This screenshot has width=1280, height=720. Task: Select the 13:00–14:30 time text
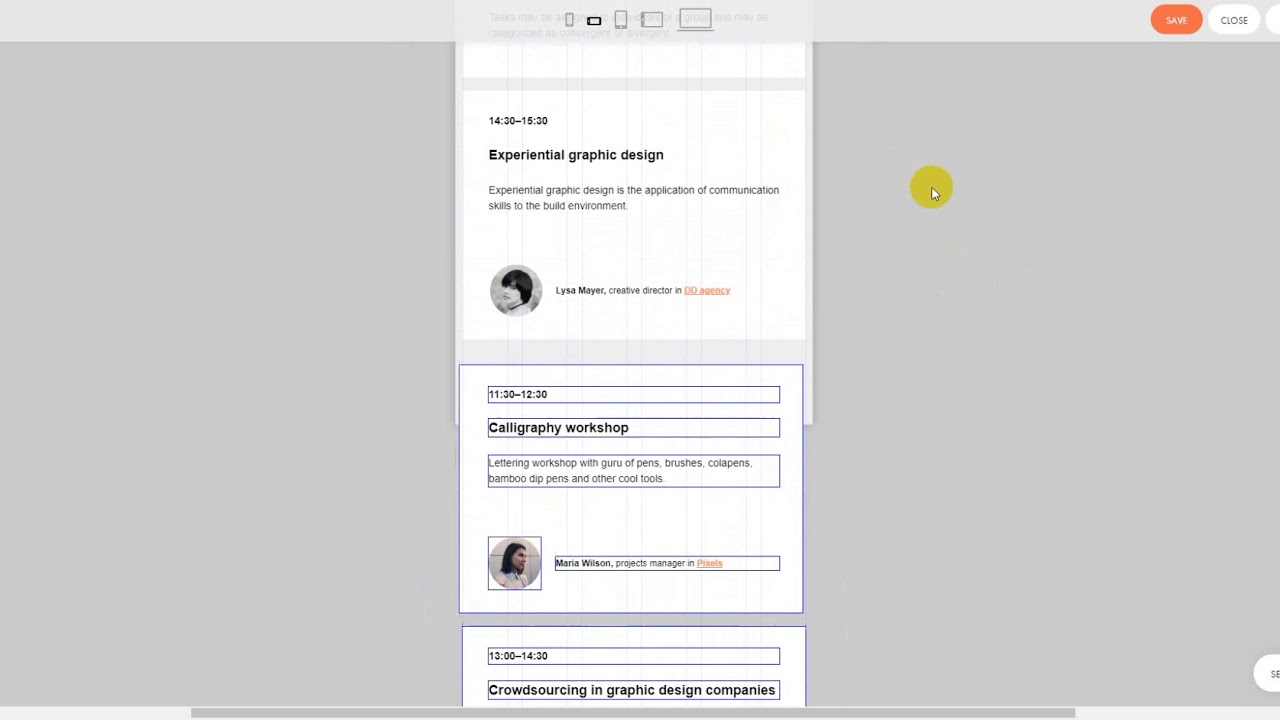(634, 656)
